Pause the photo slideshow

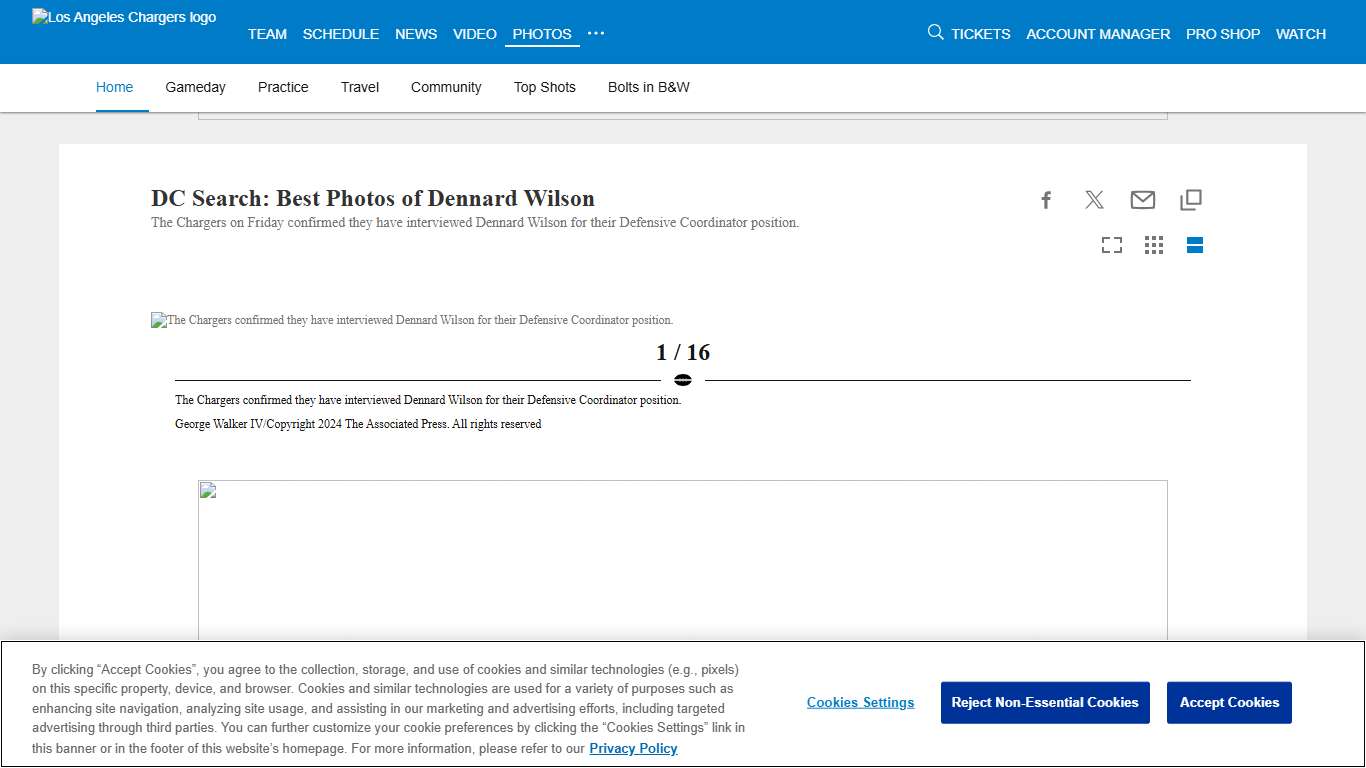[x=683, y=379]
